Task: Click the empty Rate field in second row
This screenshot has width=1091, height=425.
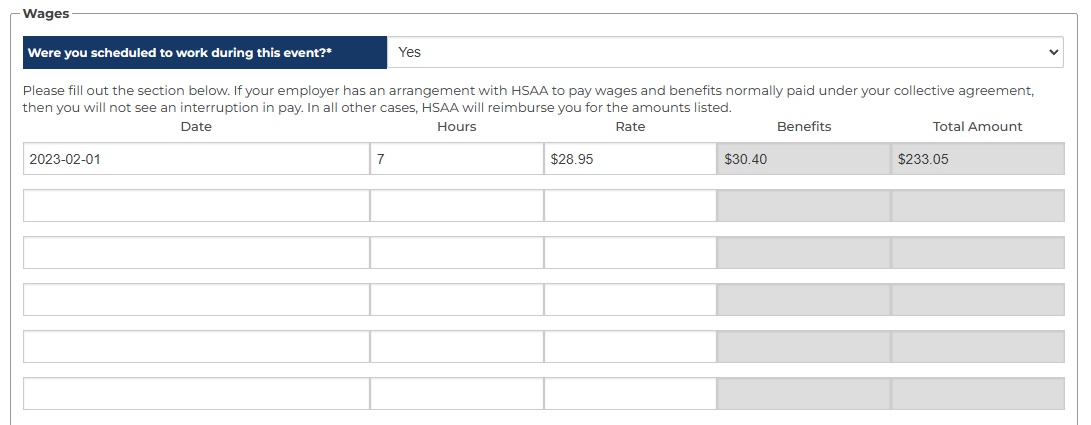Action: pos(630,206)
